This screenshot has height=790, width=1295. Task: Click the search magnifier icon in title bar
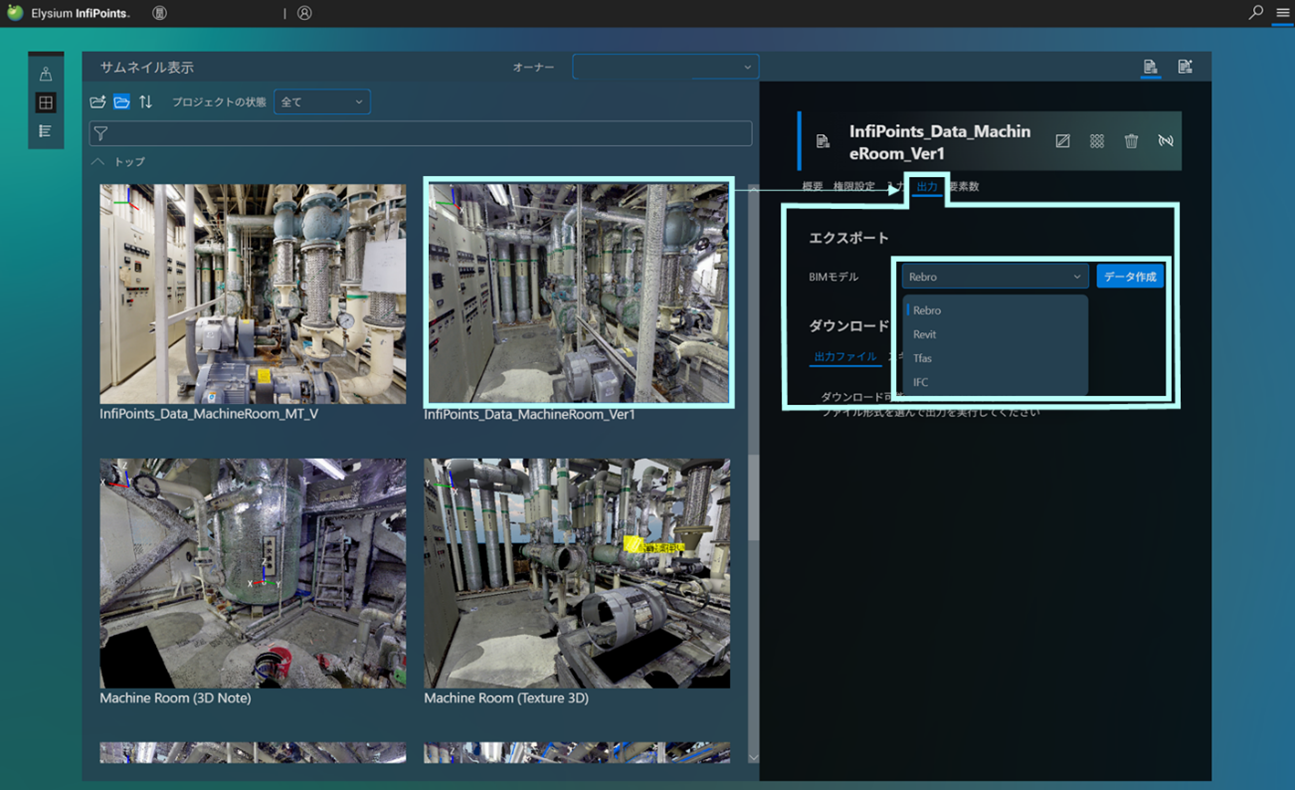point(1256,13)
